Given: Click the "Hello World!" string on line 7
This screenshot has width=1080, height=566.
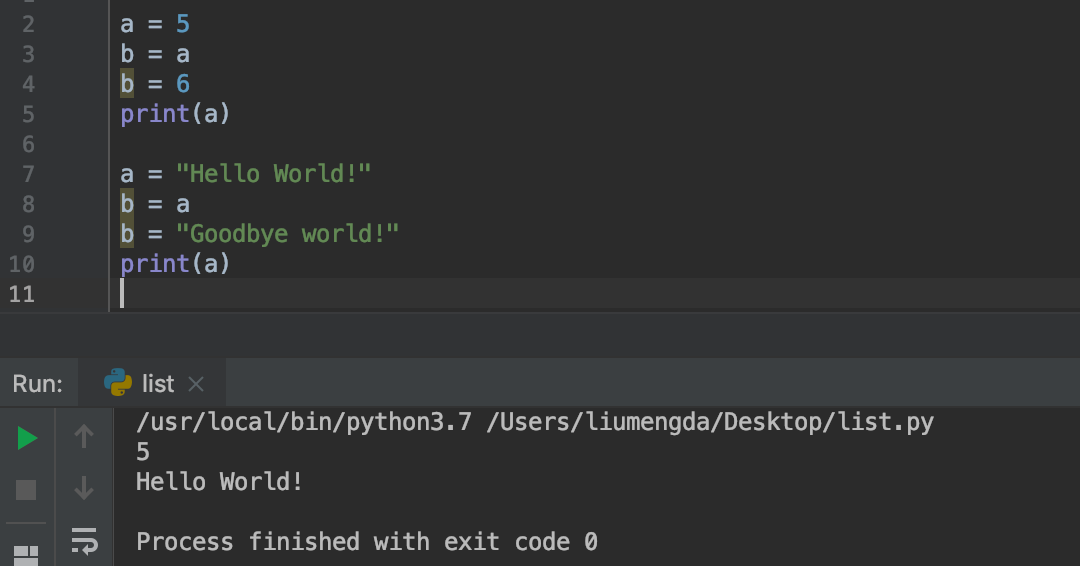Looking at the screenshot, I should (x=273, y=174).
